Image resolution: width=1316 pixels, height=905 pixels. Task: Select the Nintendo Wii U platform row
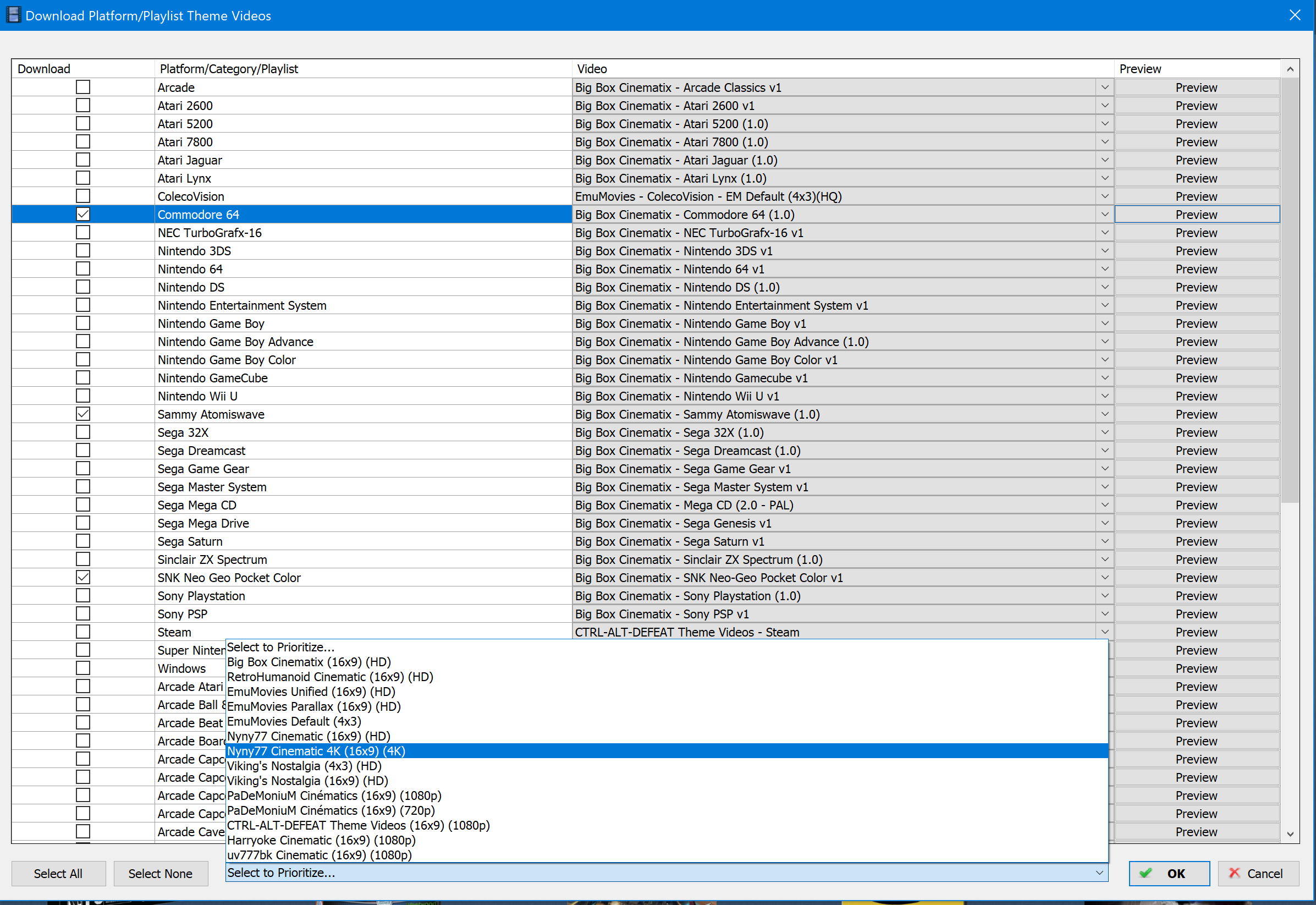(x=363, y=396)
